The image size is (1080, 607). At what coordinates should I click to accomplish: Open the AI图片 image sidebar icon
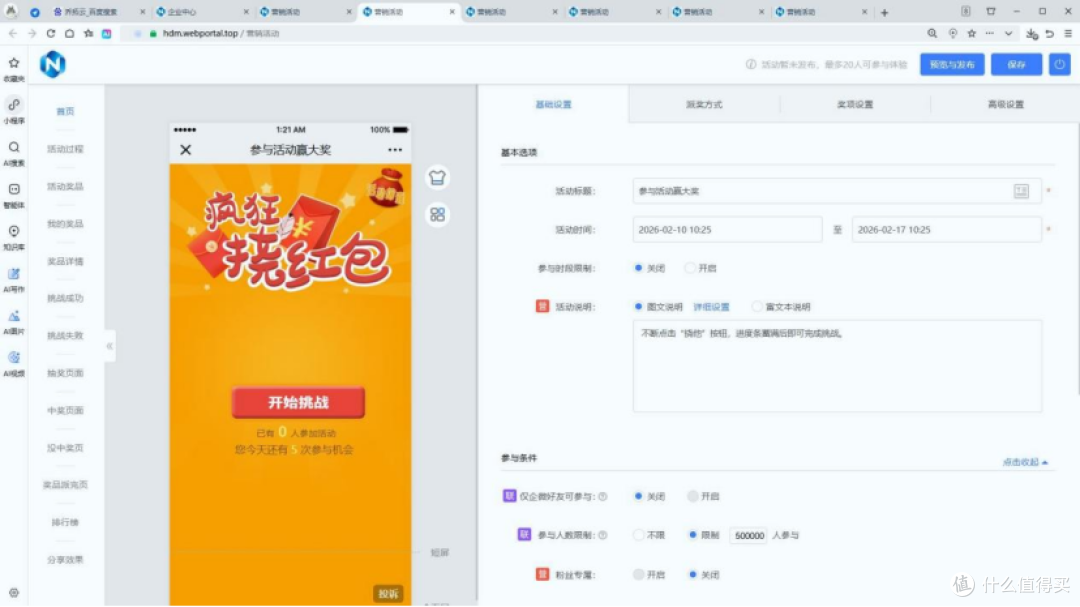(14, 316)
